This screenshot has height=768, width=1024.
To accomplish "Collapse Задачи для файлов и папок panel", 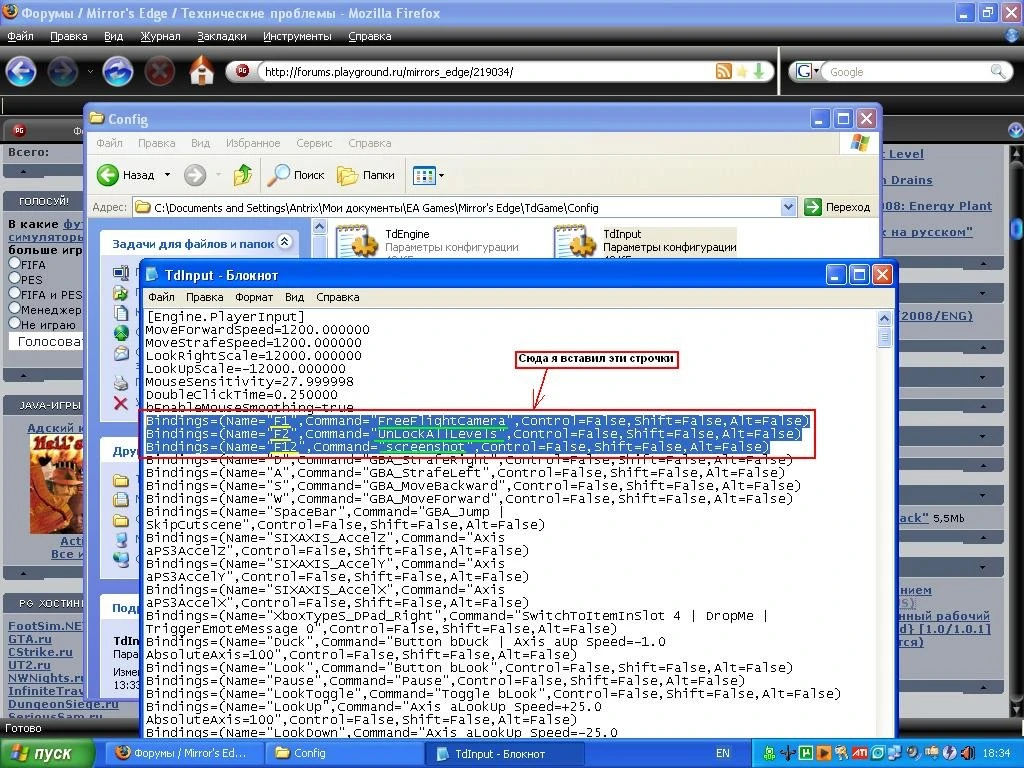I will tap(285, 242).
